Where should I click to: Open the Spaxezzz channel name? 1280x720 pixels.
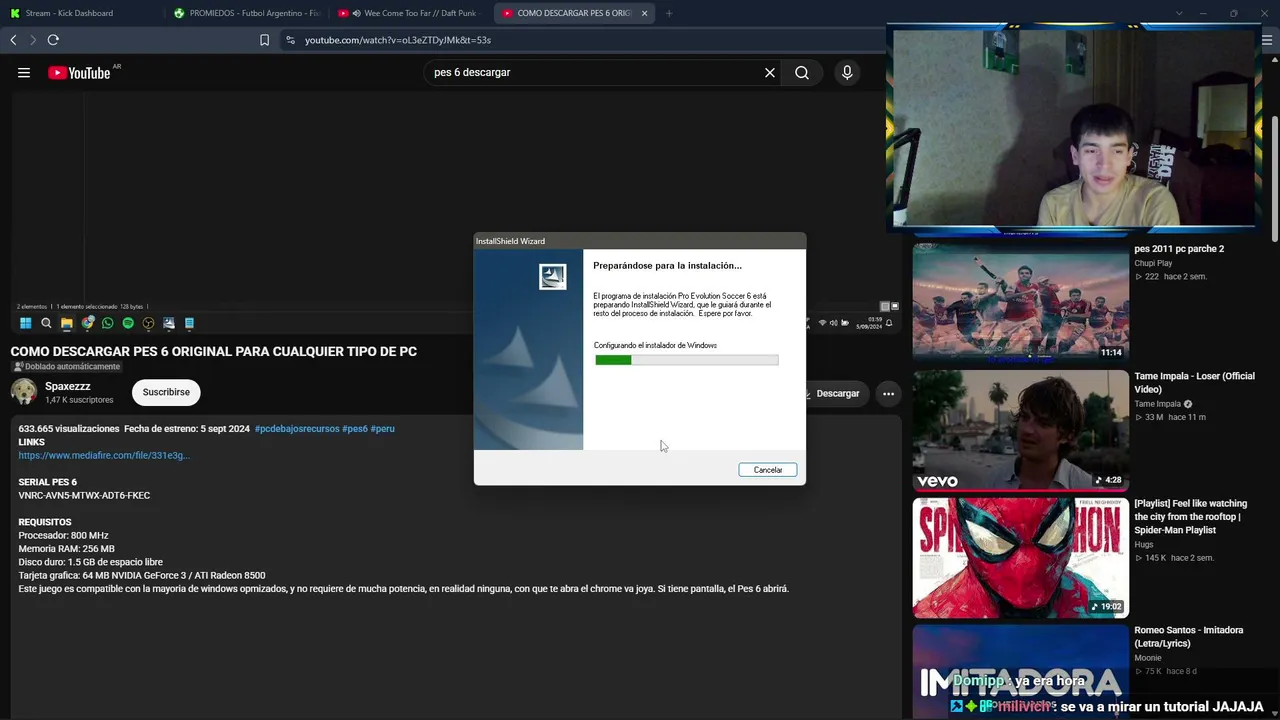(68, 386)
